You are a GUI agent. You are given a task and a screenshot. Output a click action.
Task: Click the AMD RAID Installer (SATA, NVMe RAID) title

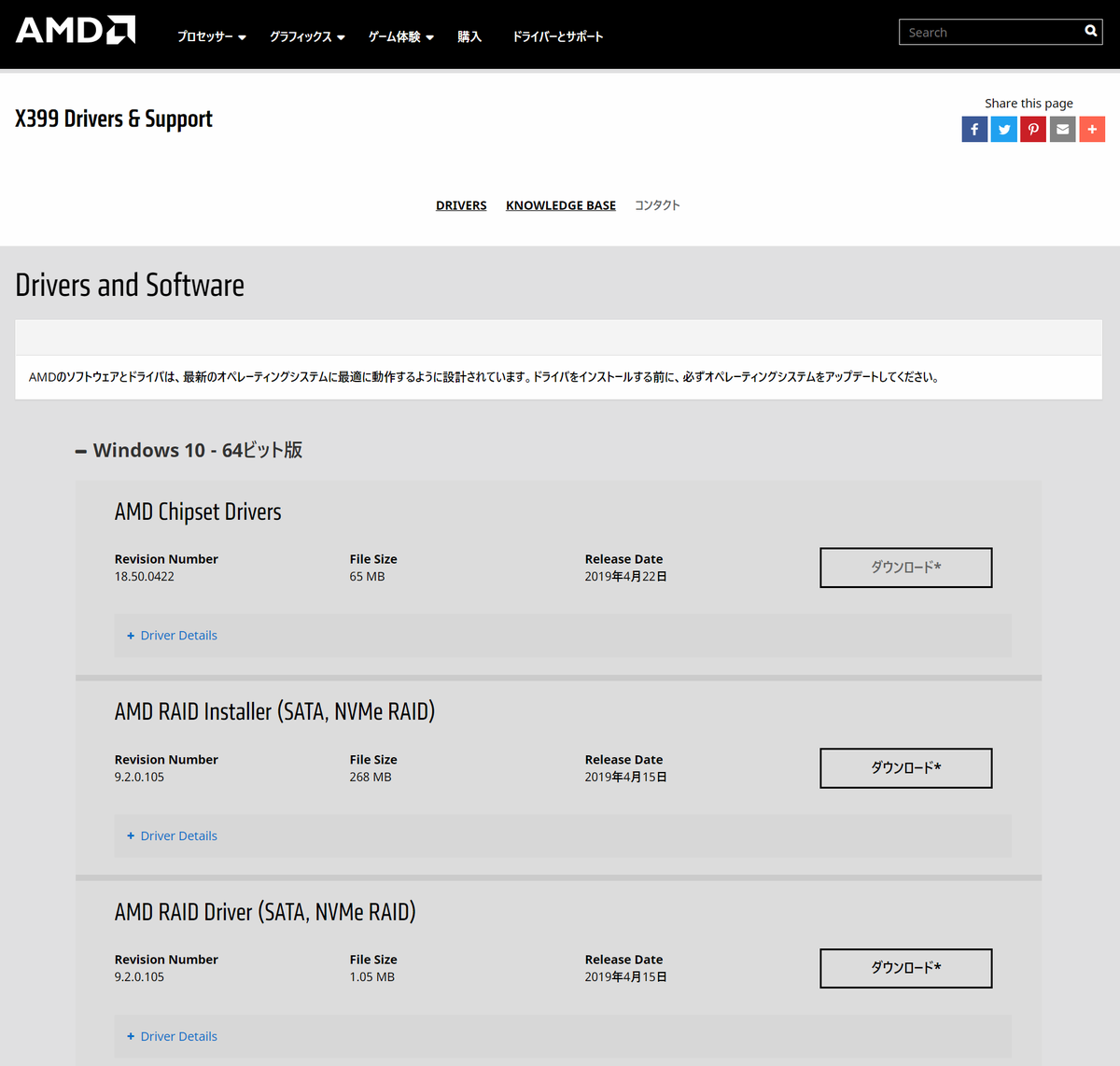(274, 711)
